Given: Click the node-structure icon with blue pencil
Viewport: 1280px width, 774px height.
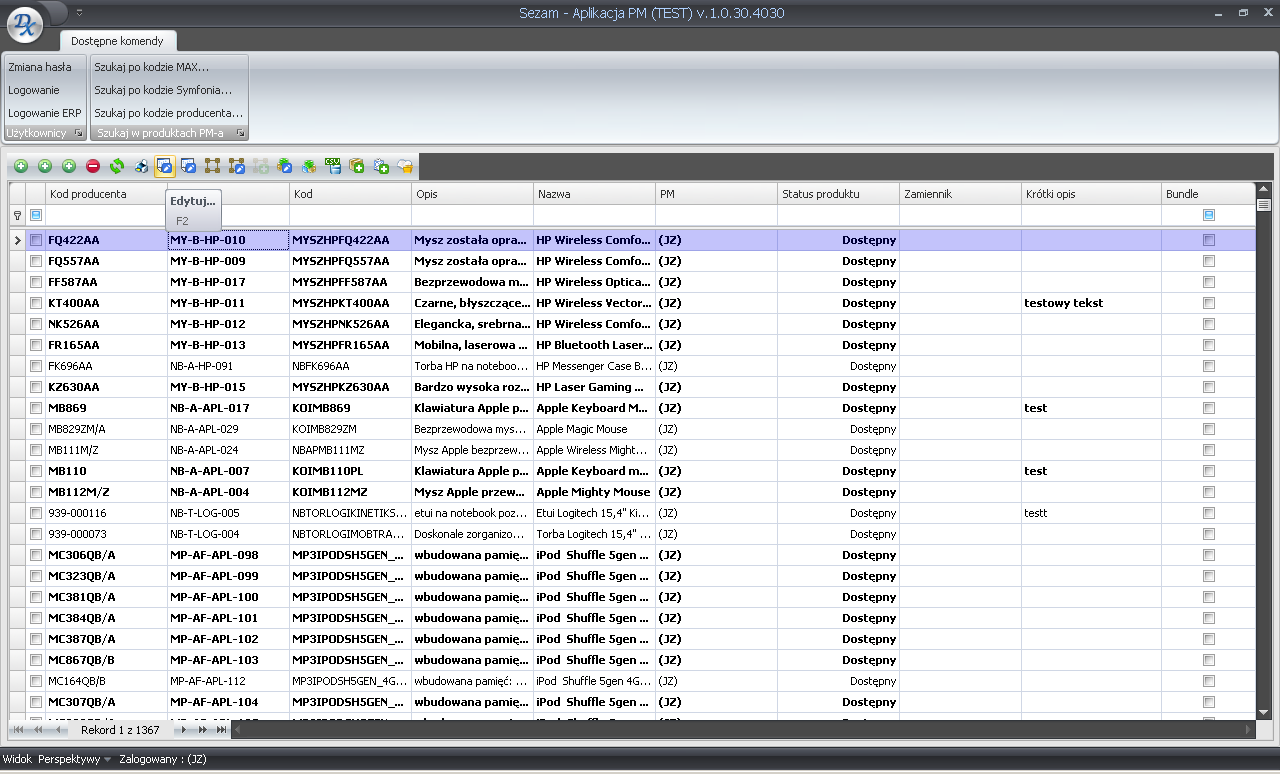Looking at the screenshot, I should click(x=237, y=166).
